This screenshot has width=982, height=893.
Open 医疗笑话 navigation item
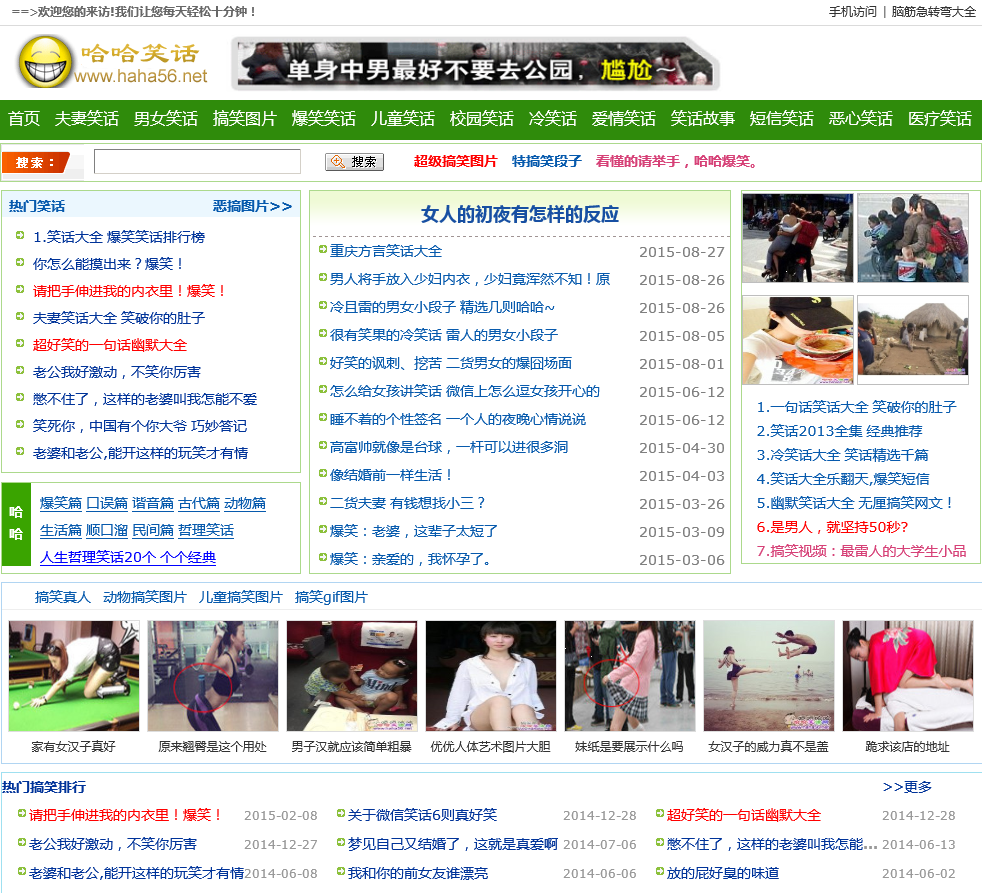pos(939,118)
